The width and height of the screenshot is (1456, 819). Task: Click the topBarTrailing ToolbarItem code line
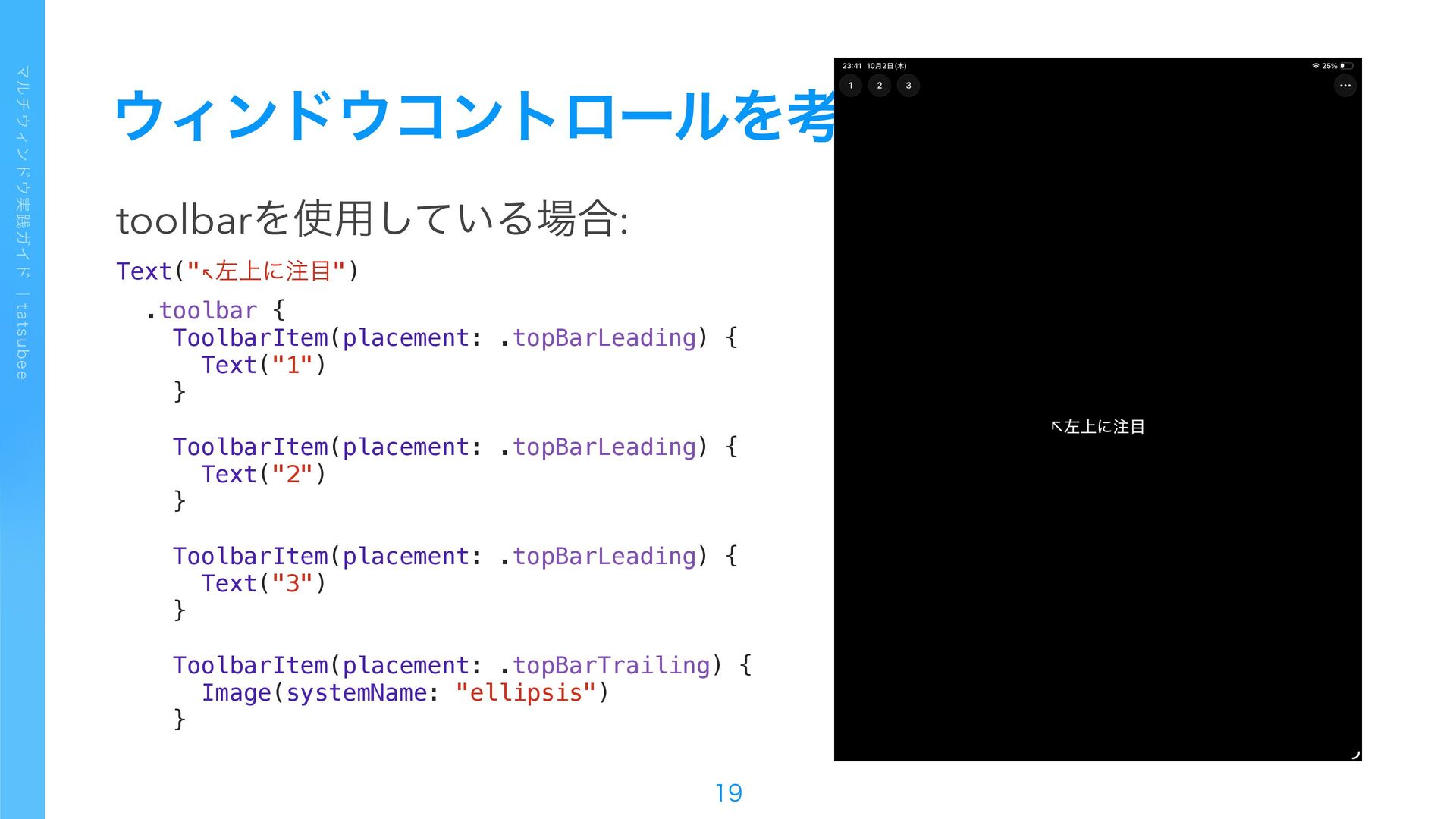pyautogui.click(x=461, y=665)
